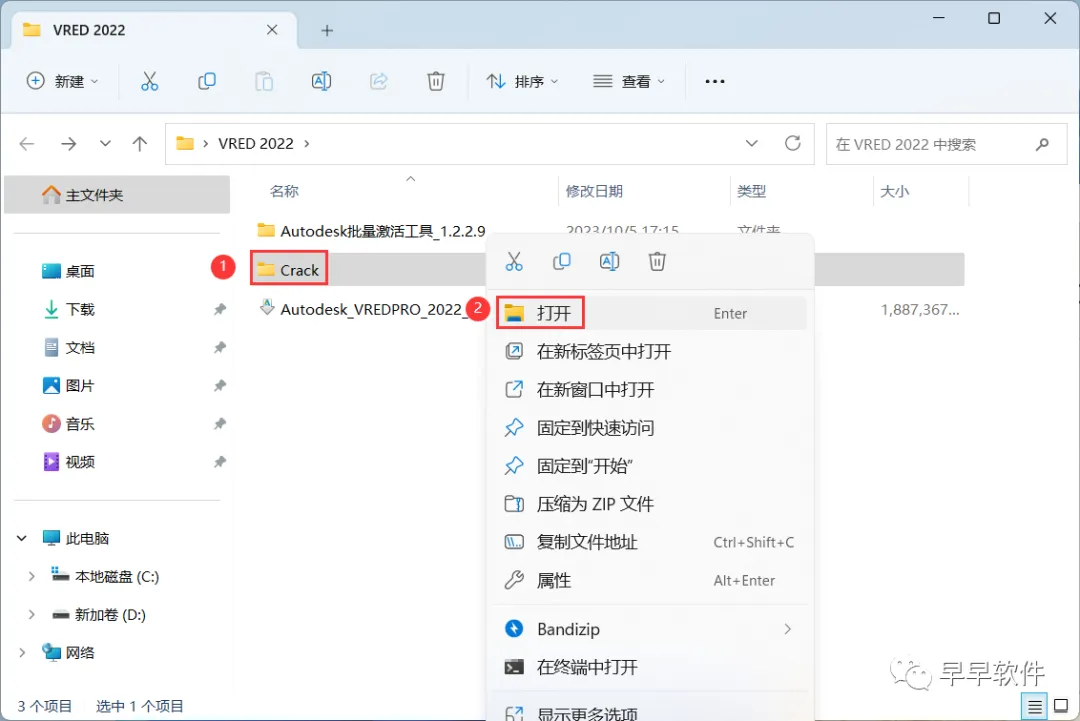This screenshot has height=721, width=1080.
Task: Expand the 新加卷 (D:) node
Action: tap(31, 614)
